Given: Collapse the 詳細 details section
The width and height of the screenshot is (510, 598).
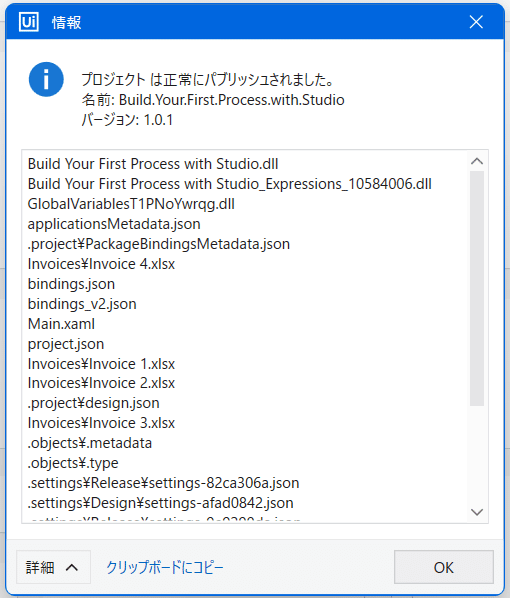Looking at the screenshot, I should coord(53,567).
